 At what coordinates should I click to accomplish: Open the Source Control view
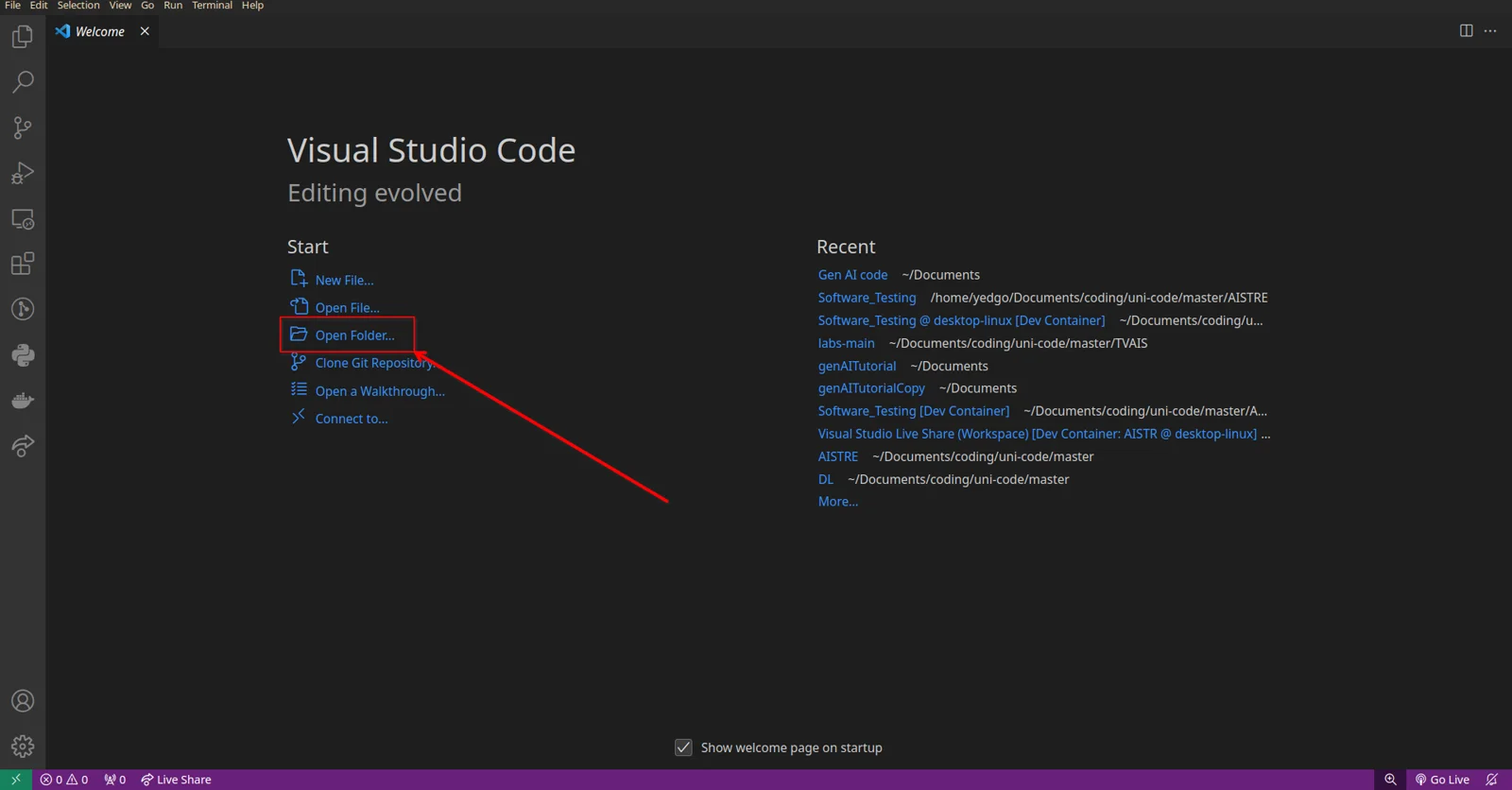pos(23,128)
